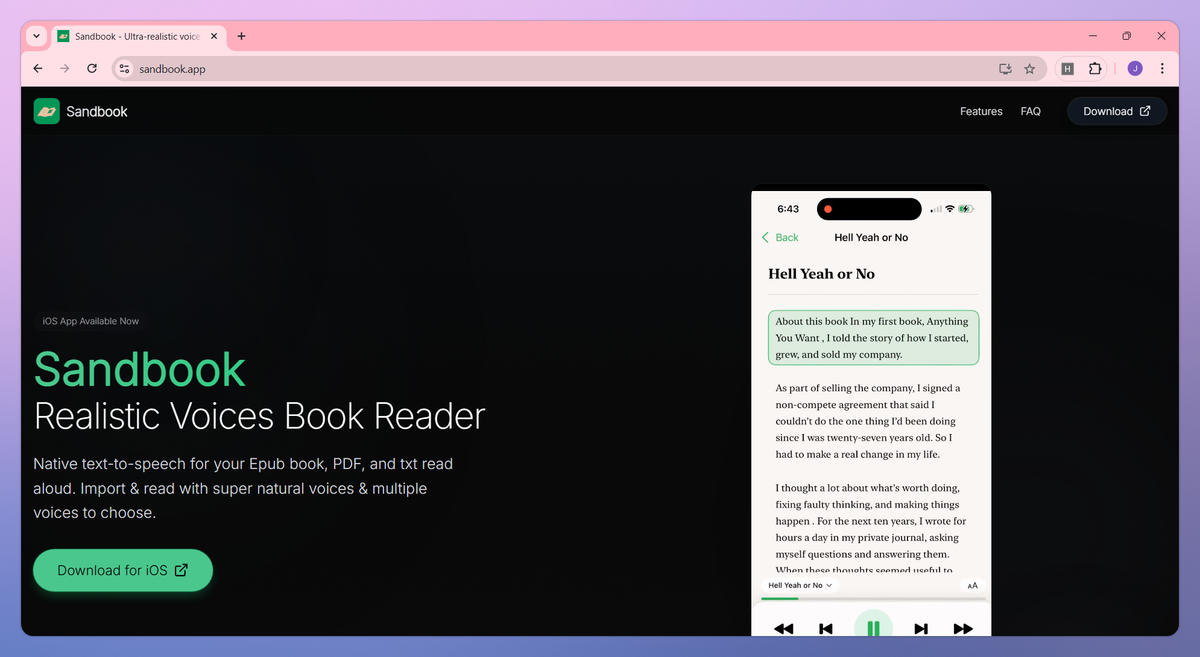Go back one page in browser
Viewport: 1200px width, 657px height.
(x=38, y=69)
